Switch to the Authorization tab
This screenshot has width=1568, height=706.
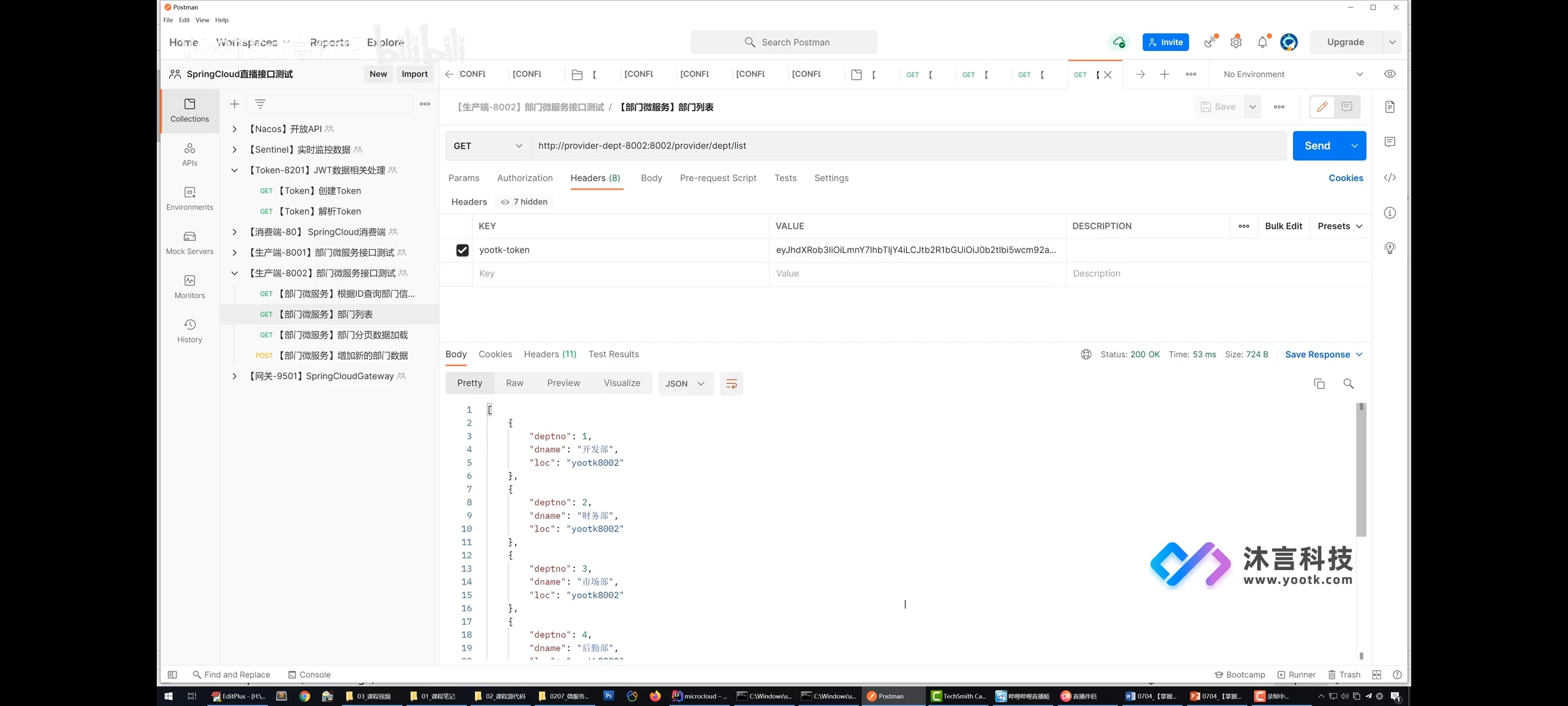525,178
